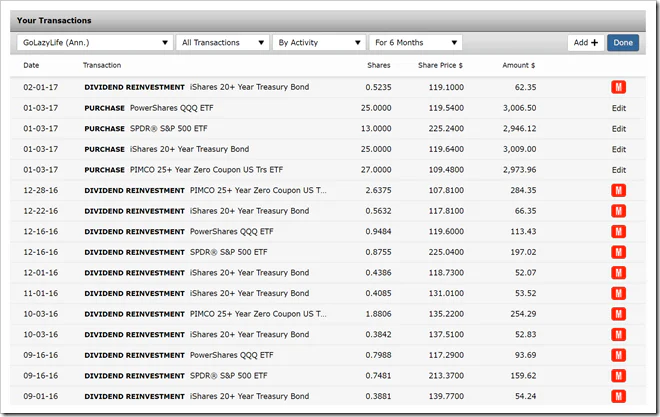Edit the SPDR S&P 500 ETF purchase
Screen dimensions: 660x417
(619, 129)
